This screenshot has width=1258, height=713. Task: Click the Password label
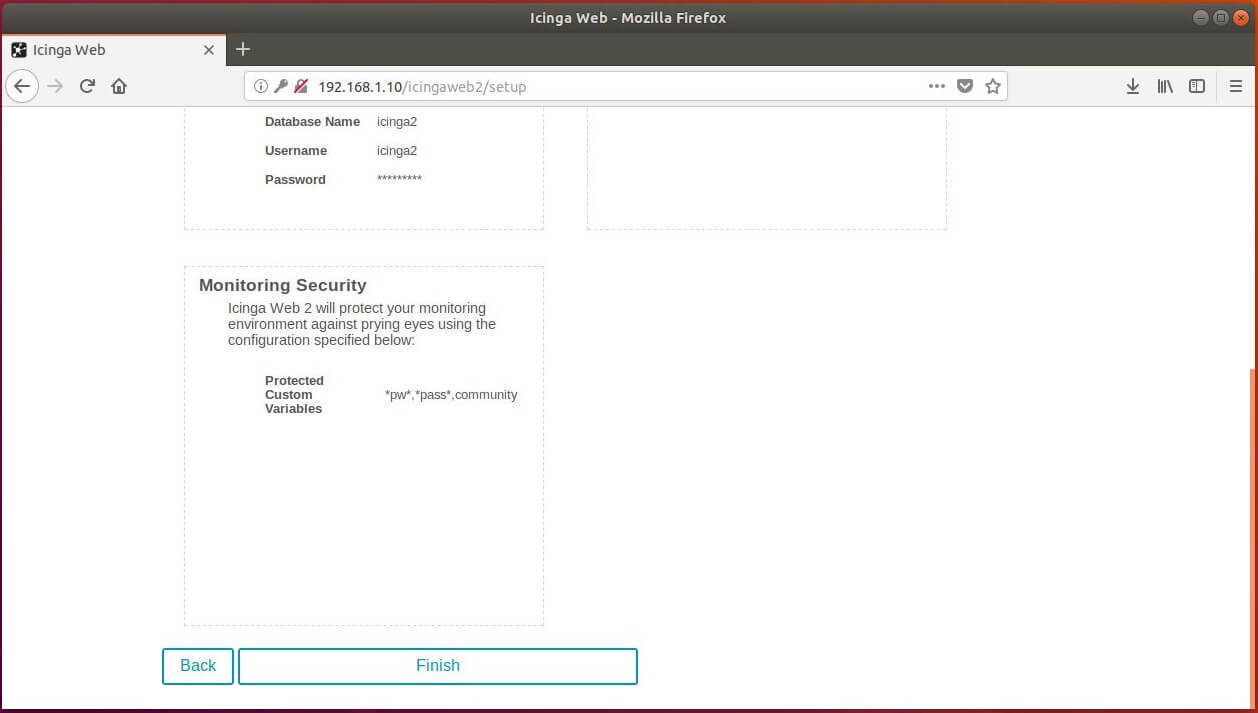click(x=295, y=180)
